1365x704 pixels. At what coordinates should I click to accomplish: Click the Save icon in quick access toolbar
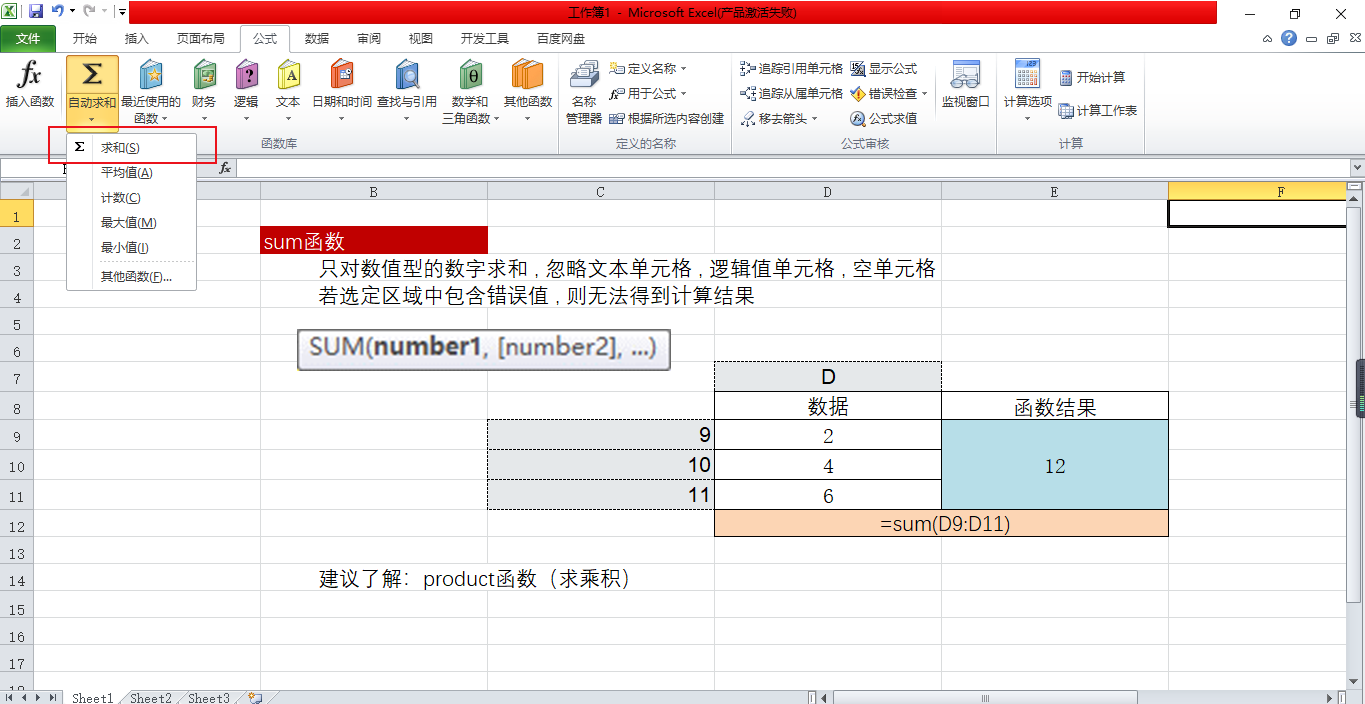36,12
